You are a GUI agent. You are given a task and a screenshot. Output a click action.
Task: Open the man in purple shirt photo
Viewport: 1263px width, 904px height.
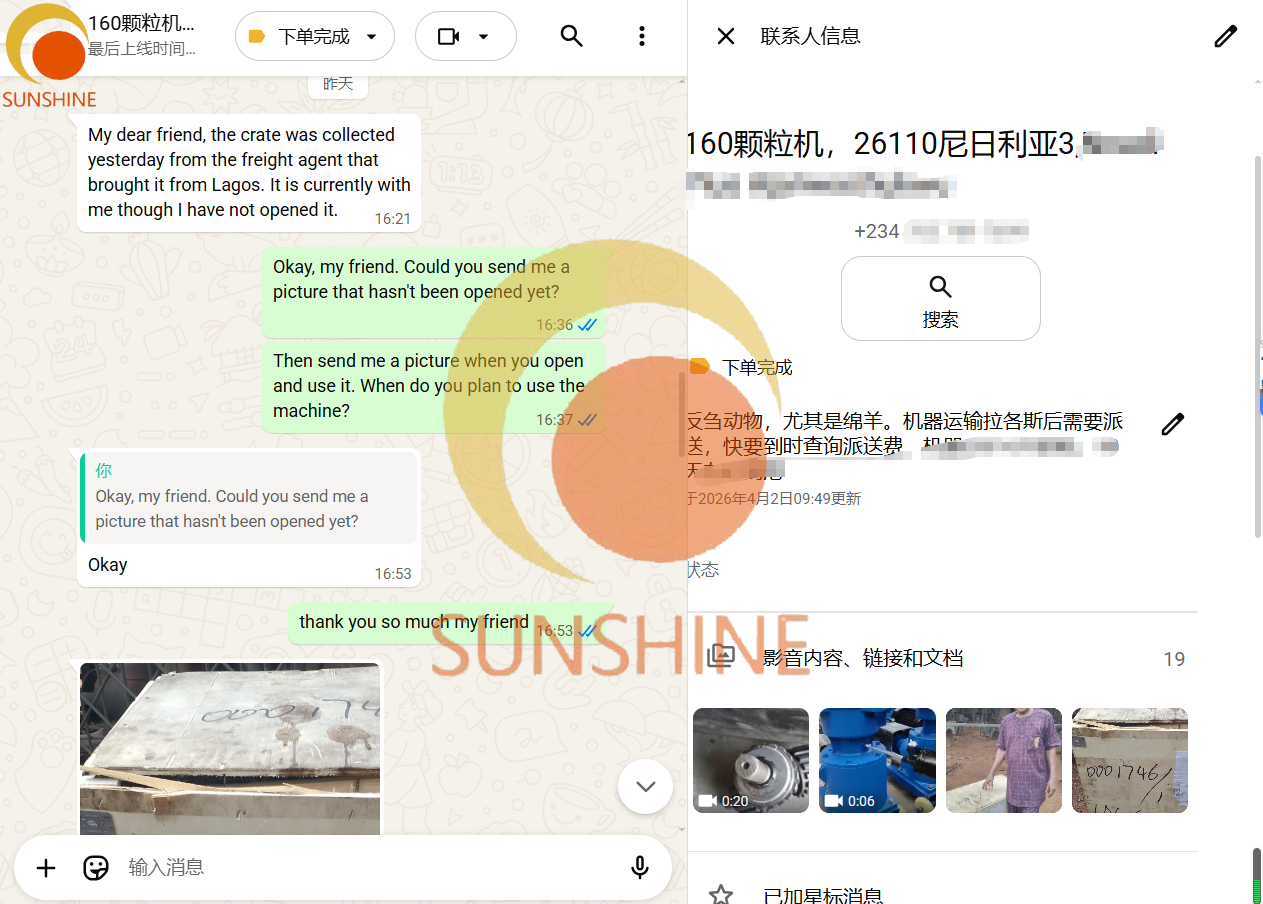pos(1003,760)
